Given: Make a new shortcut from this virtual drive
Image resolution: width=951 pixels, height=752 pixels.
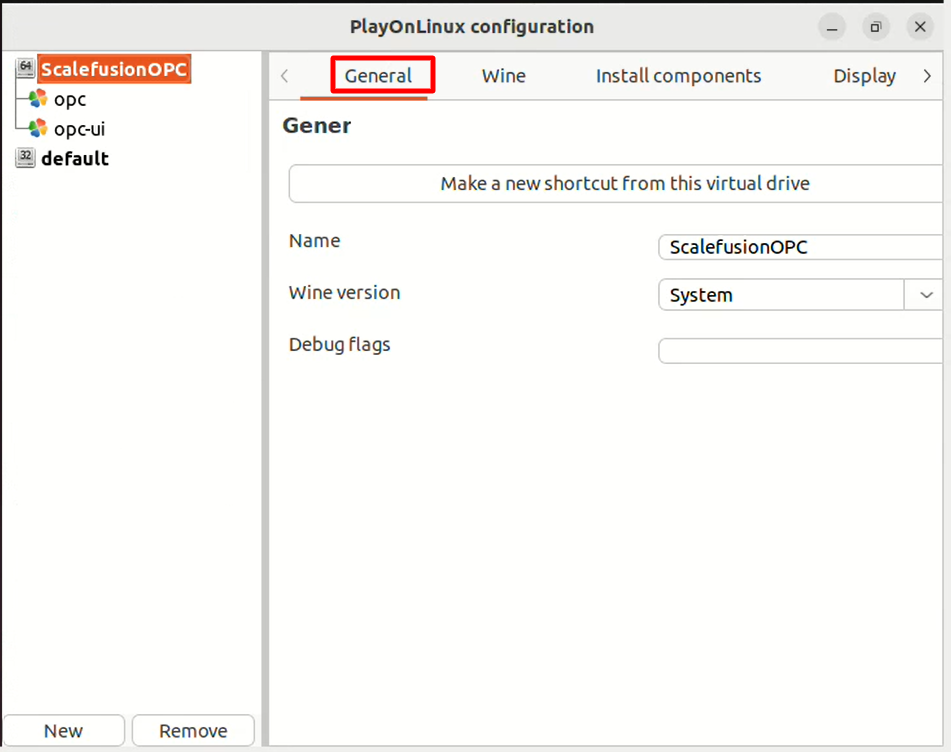Looking at the screenshot, I should pos(616,183).
